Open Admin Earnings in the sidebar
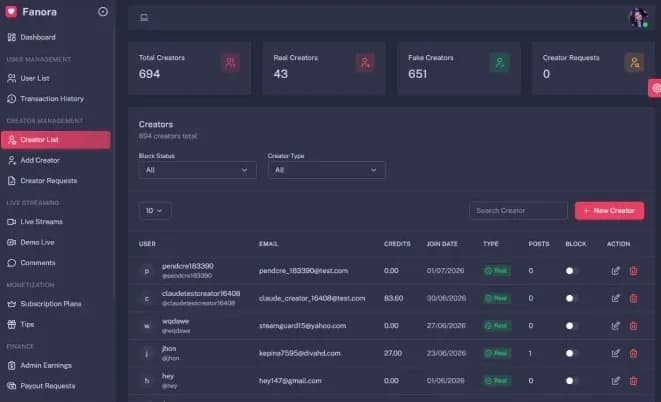Viewport: 661px width, 402px height. pyautogui.click(x=56, y=365)
